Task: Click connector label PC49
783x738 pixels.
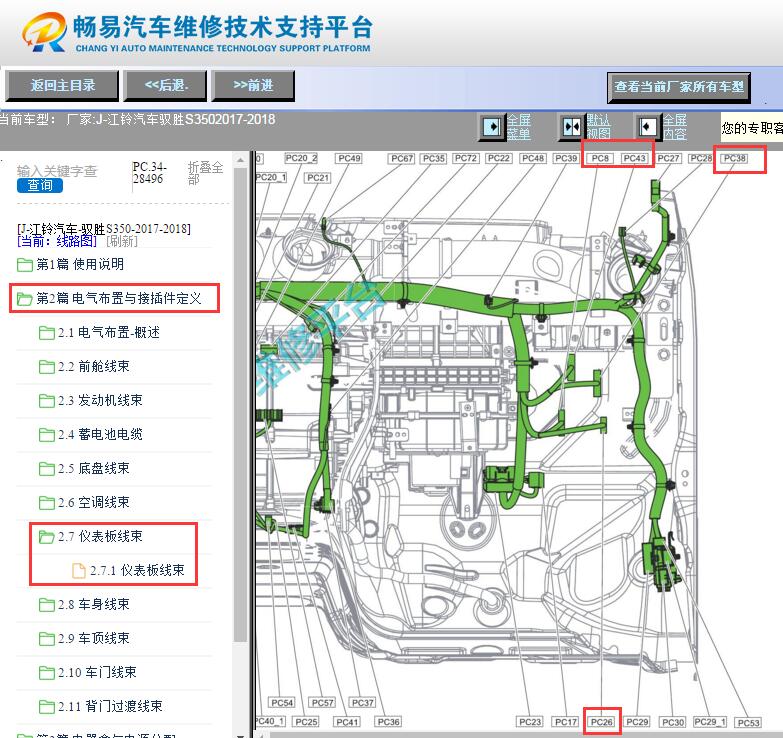Action: coord(350,158)
